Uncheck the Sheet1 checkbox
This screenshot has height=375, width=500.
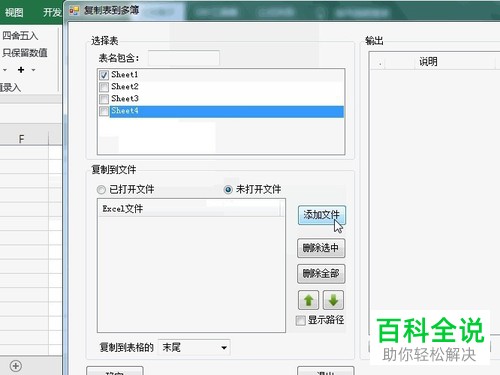104,75
